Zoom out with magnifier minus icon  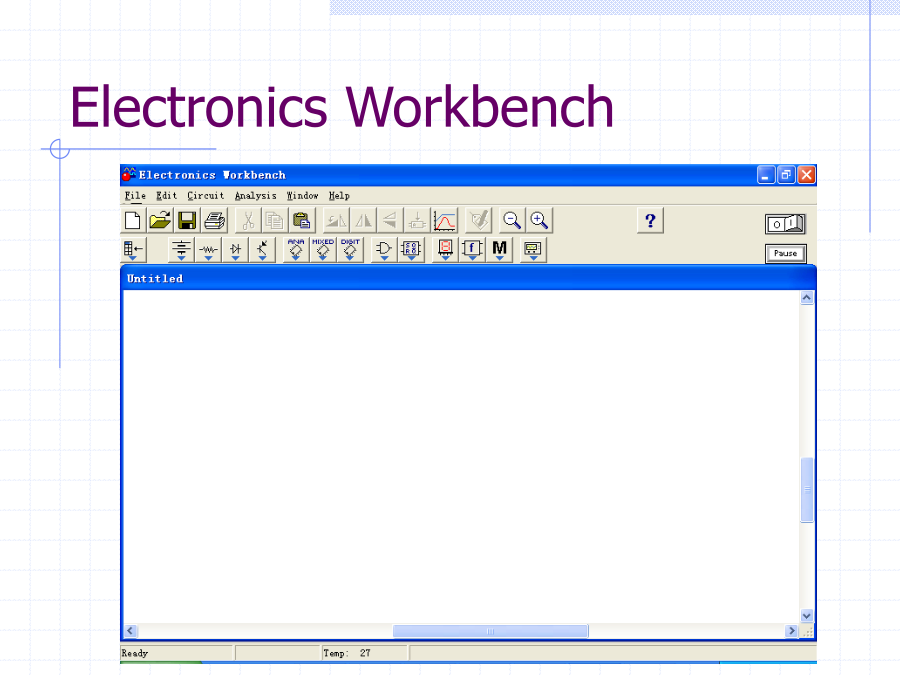point(511,220)
